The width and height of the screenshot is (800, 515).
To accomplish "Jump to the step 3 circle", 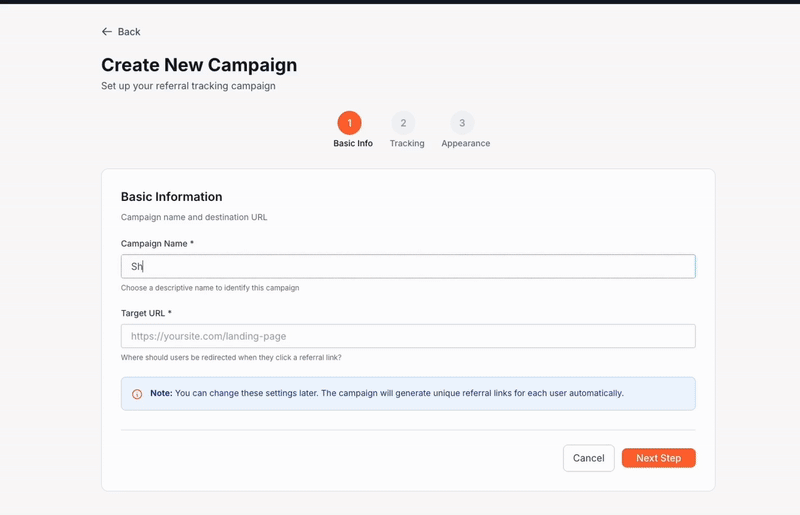I will click(x=462, y=123).
